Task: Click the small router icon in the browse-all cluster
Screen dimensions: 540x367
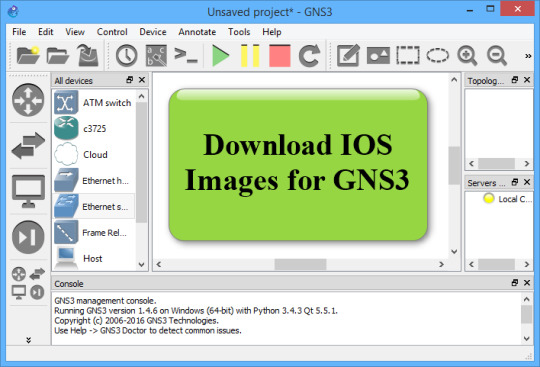Action: (19, 274)
